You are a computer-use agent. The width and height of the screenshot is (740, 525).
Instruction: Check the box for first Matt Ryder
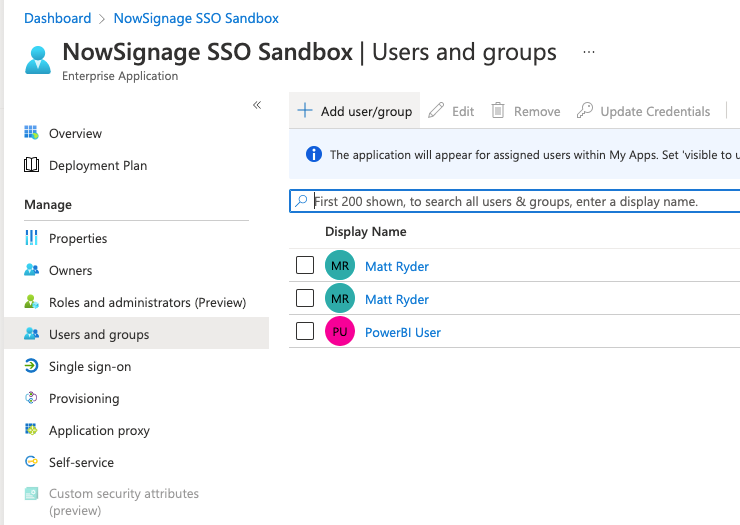pos(305,266)
